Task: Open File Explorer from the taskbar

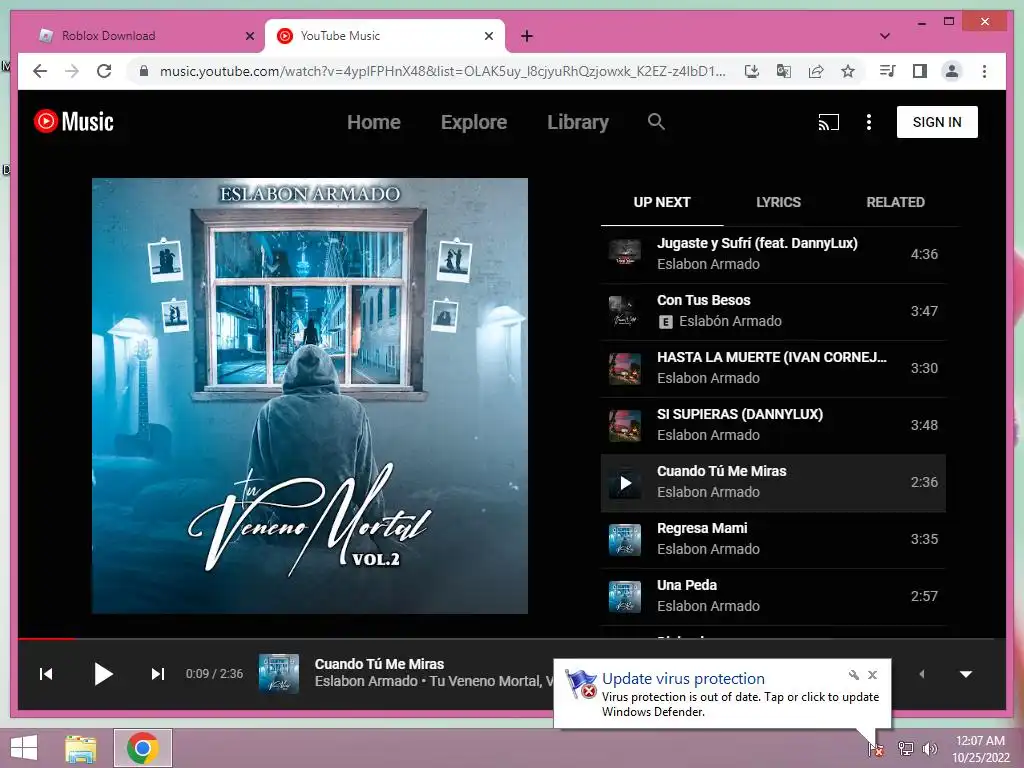Action: [81, 748]
